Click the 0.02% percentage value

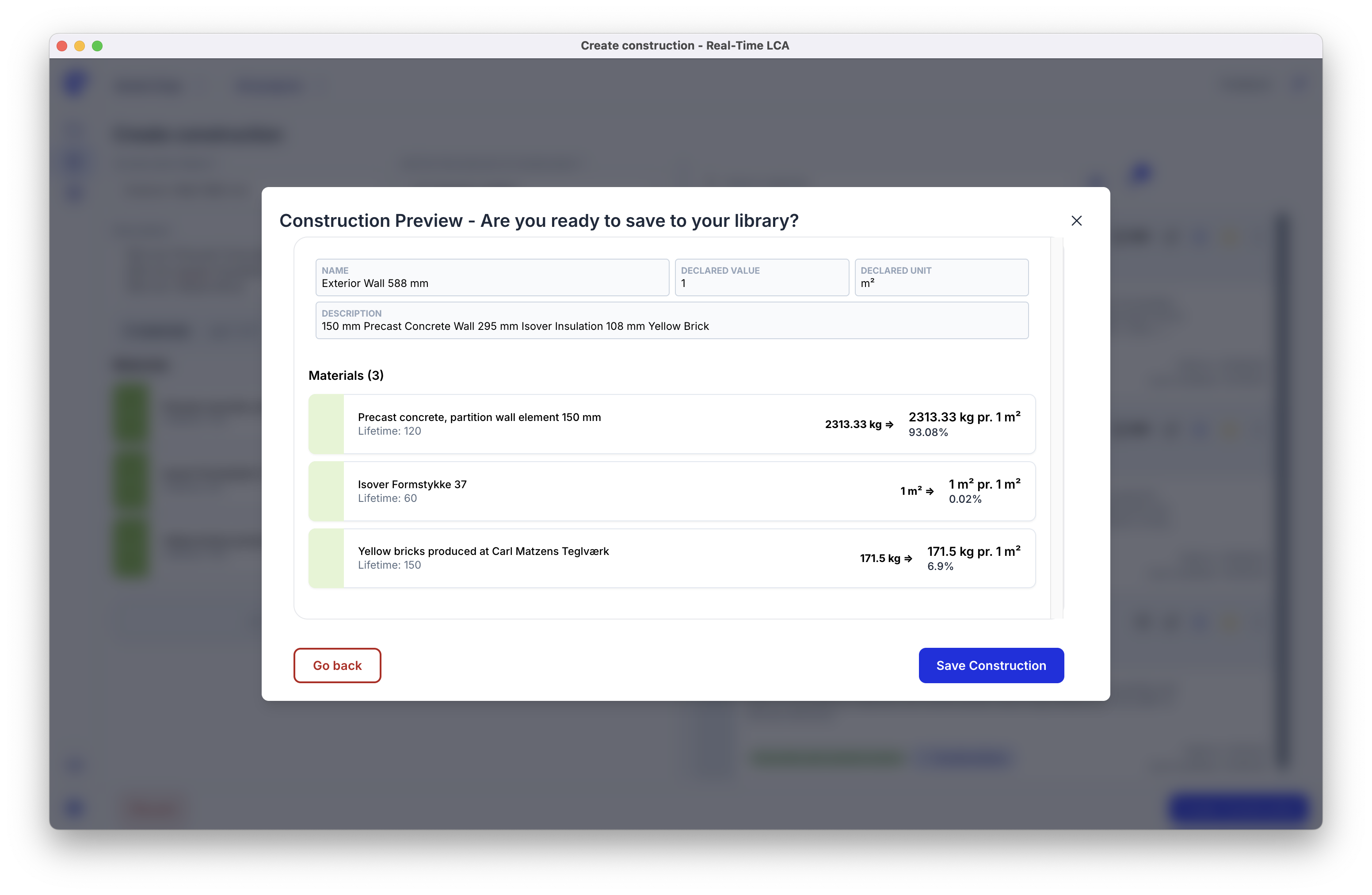(965, 499)
